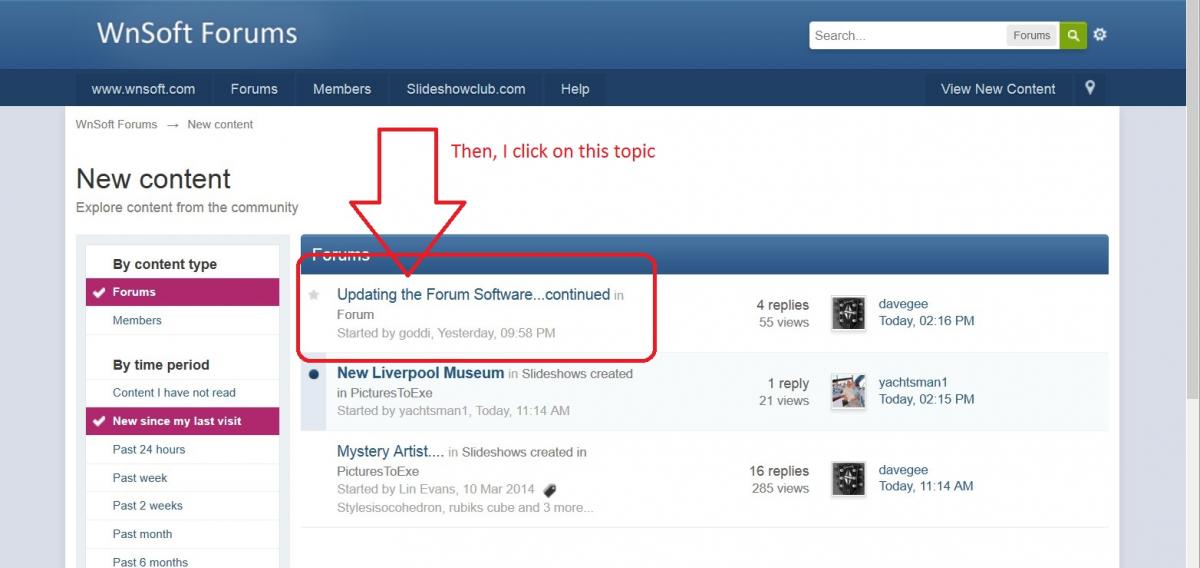The image size is (1200, 568).
Task: Go to www.wnsoft.com nav item
Action: 143,89
